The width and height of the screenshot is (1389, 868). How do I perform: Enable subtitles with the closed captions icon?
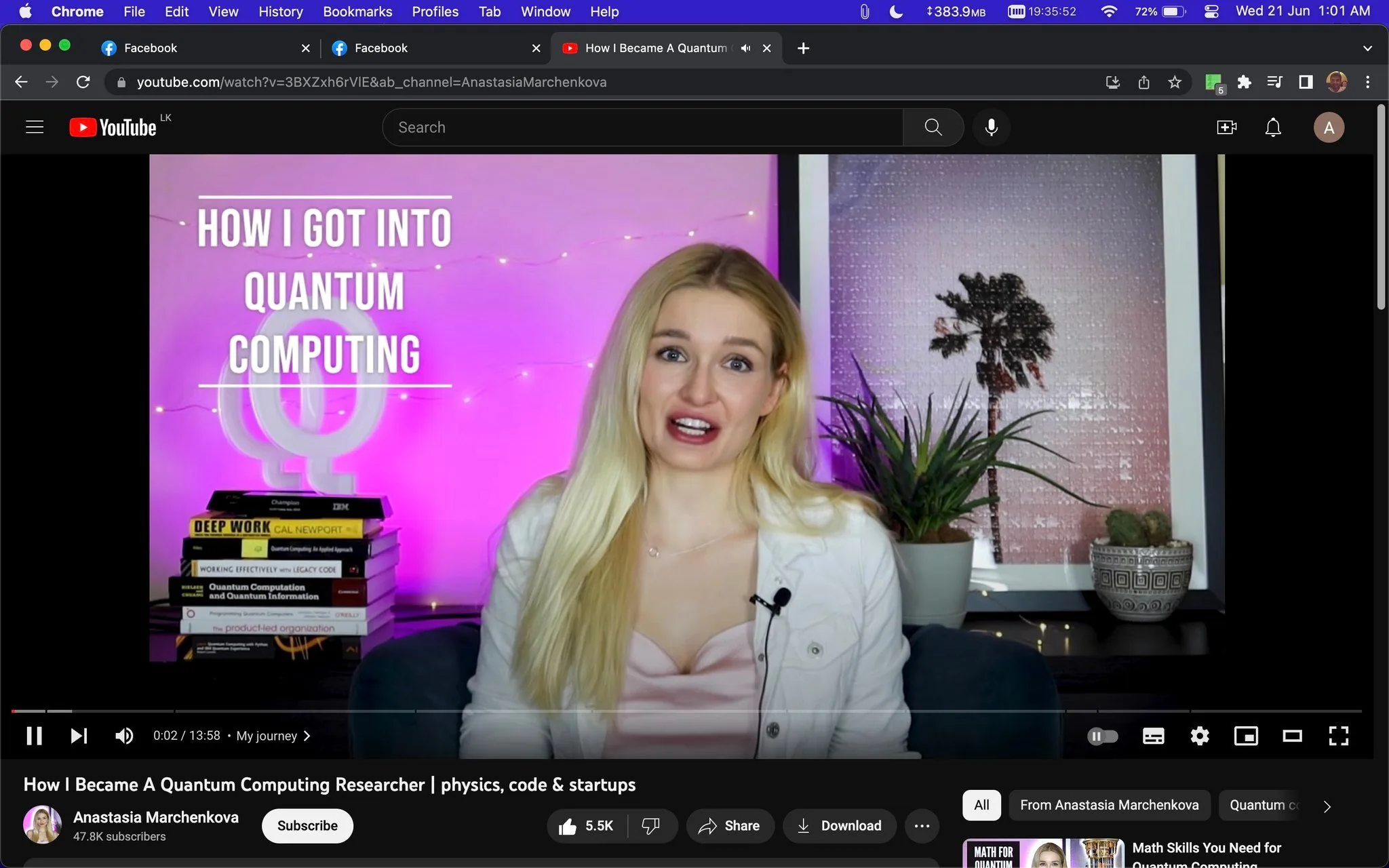coord(1153,736)
